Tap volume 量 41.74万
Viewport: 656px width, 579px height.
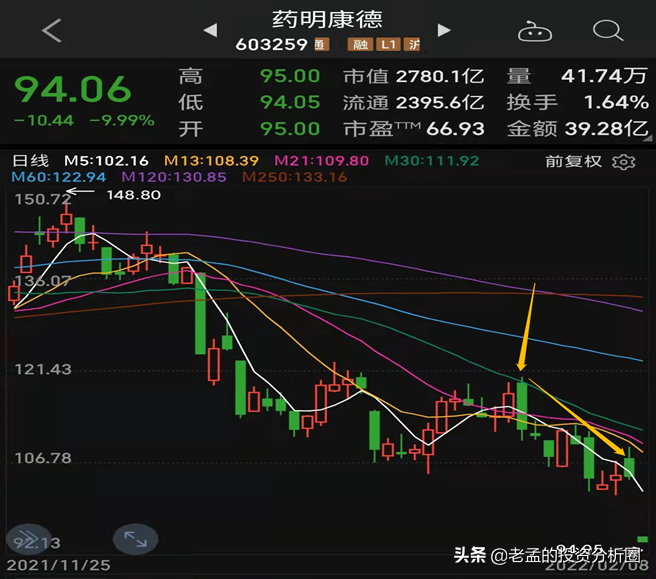tap(577, 76)
